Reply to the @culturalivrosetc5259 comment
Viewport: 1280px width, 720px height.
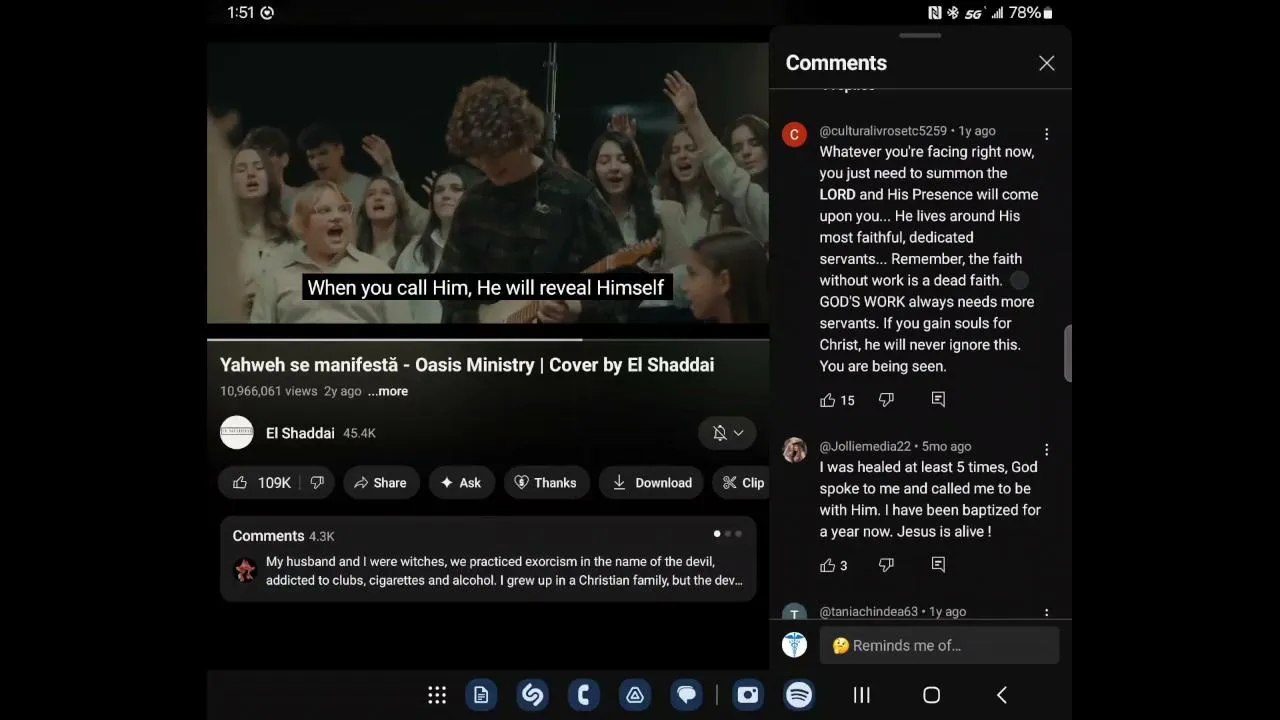coord(938,400)
